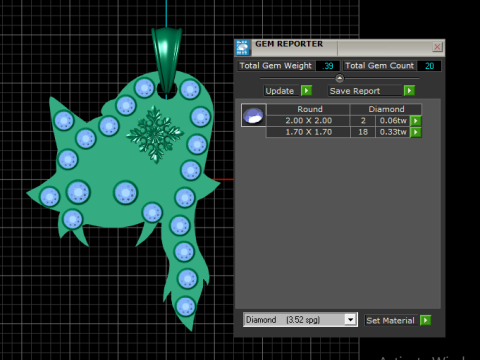Click the Set Material button label

coord(391,321)
